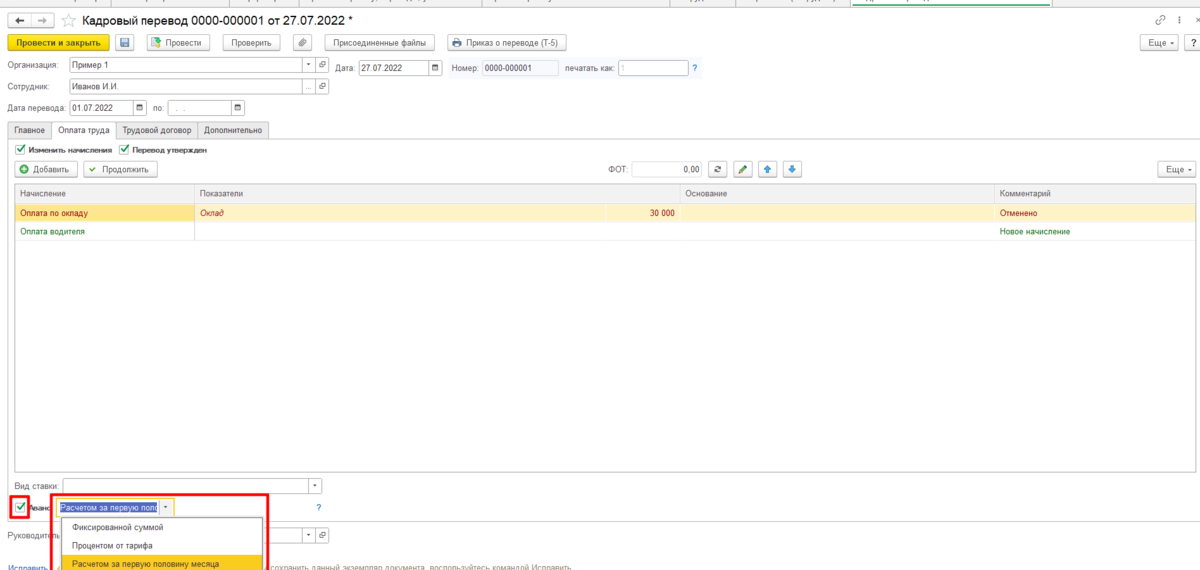The height and width of the screenshot is (570, 1200).
Task: Click the Комментарий column header
Action: click(1095, 194)
